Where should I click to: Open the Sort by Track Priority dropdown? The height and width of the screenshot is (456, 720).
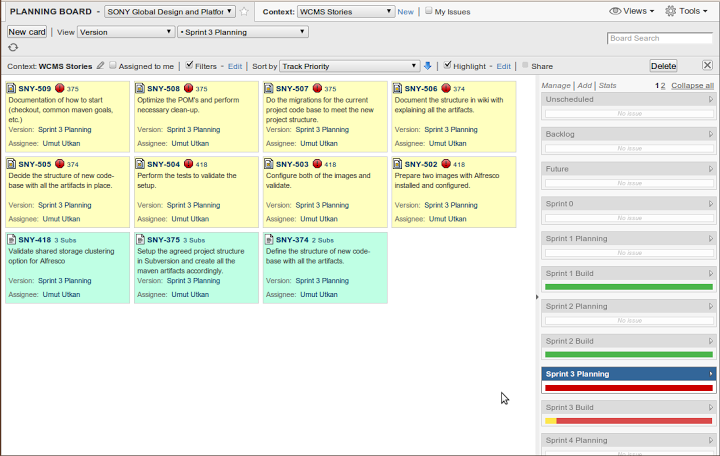tap(349, 66)
